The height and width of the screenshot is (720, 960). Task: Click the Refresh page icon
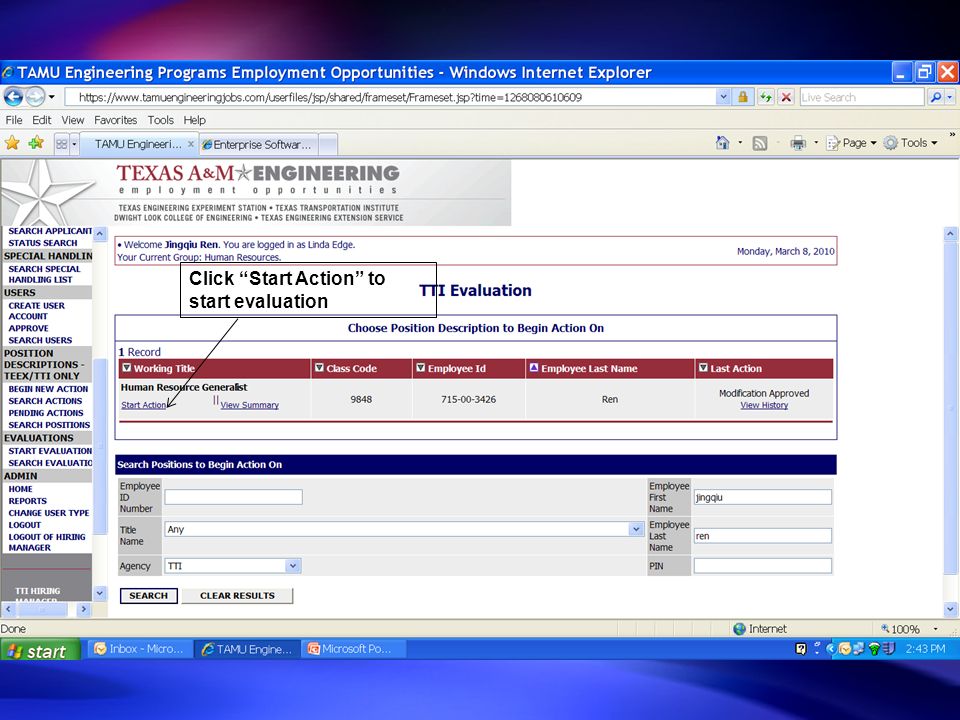pyautogui.click(x=765, y=97)
